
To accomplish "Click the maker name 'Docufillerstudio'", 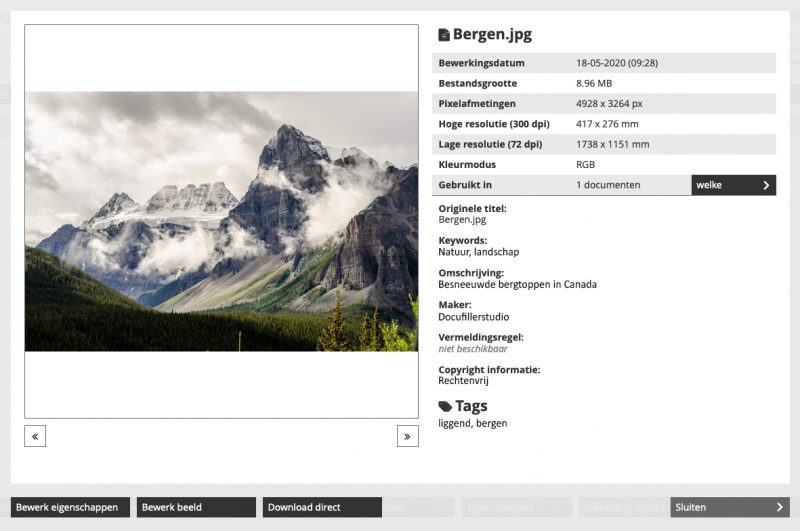I will tap(474, 316).
